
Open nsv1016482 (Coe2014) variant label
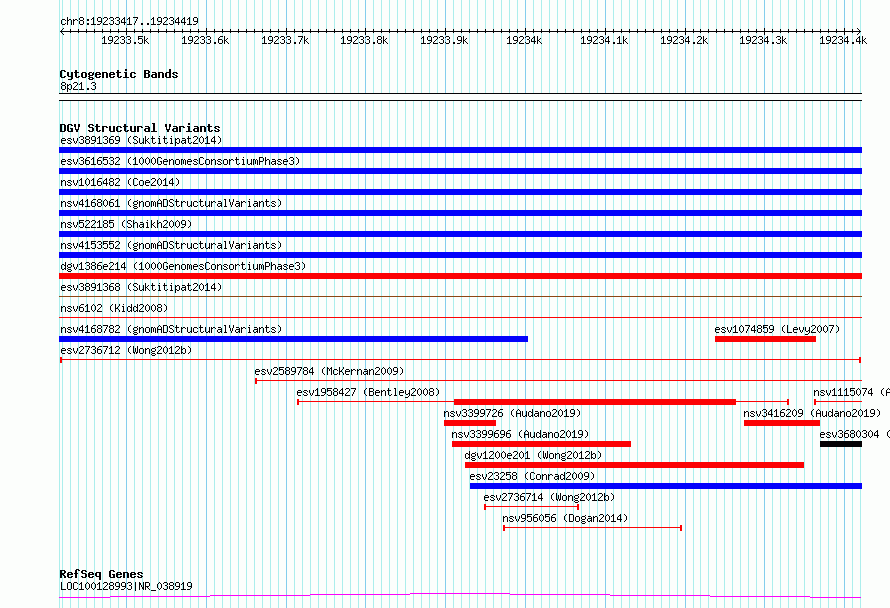[120, 182]
